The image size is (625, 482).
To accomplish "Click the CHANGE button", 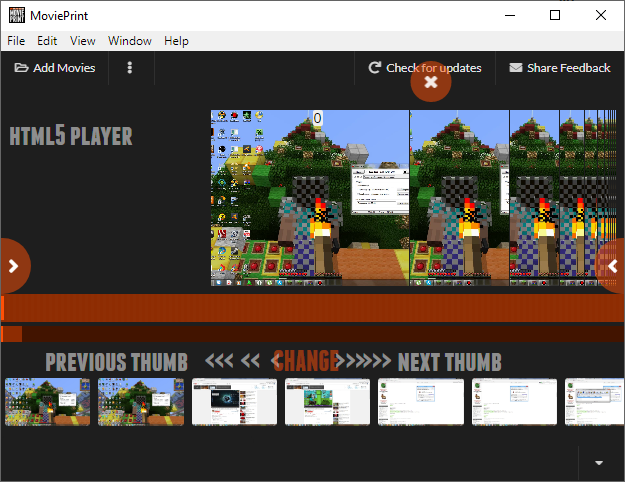I will click(x=306, y=361).
